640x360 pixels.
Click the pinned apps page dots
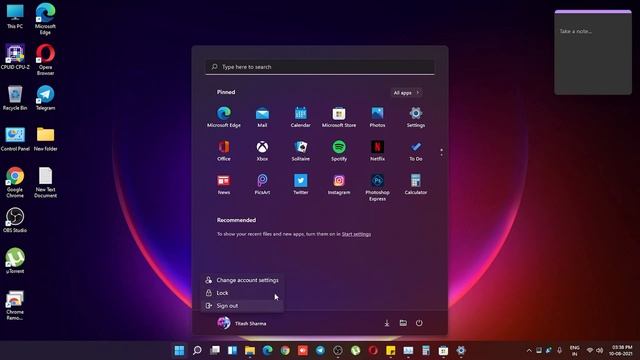(x=442, y=152)
